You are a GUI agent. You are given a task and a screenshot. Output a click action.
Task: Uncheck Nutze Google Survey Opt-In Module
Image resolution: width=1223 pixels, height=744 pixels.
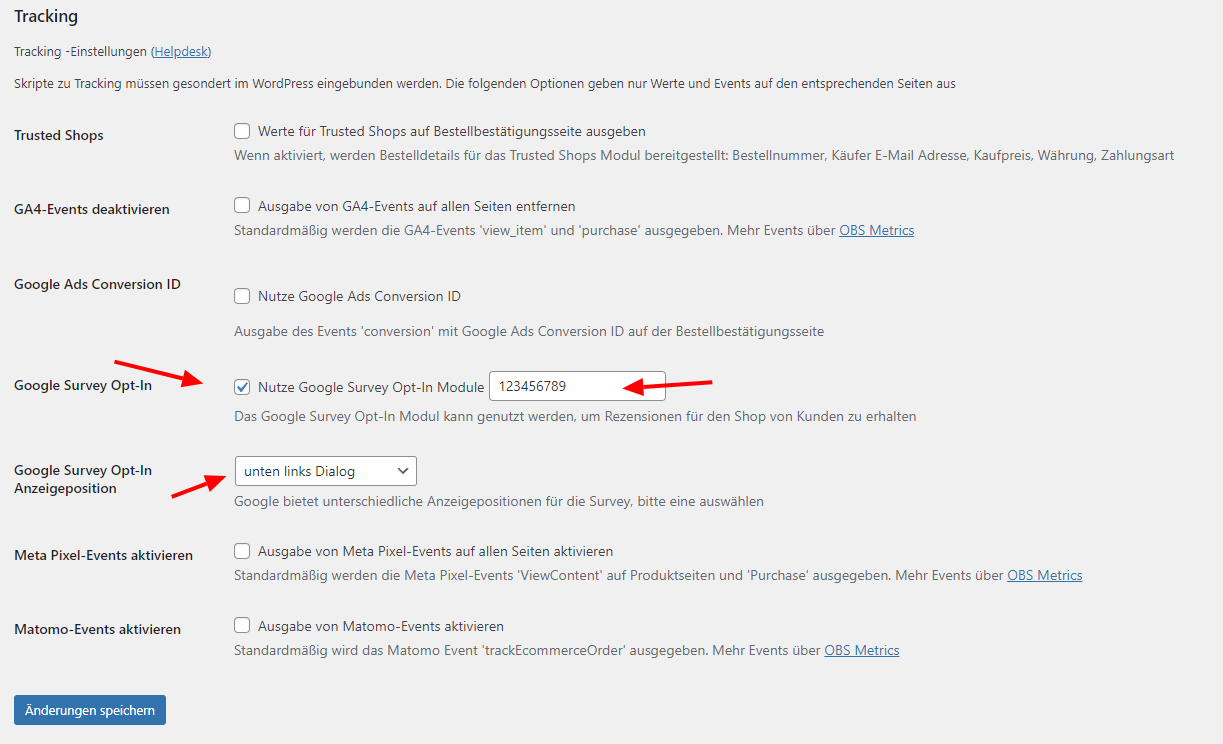click(242, 387)
